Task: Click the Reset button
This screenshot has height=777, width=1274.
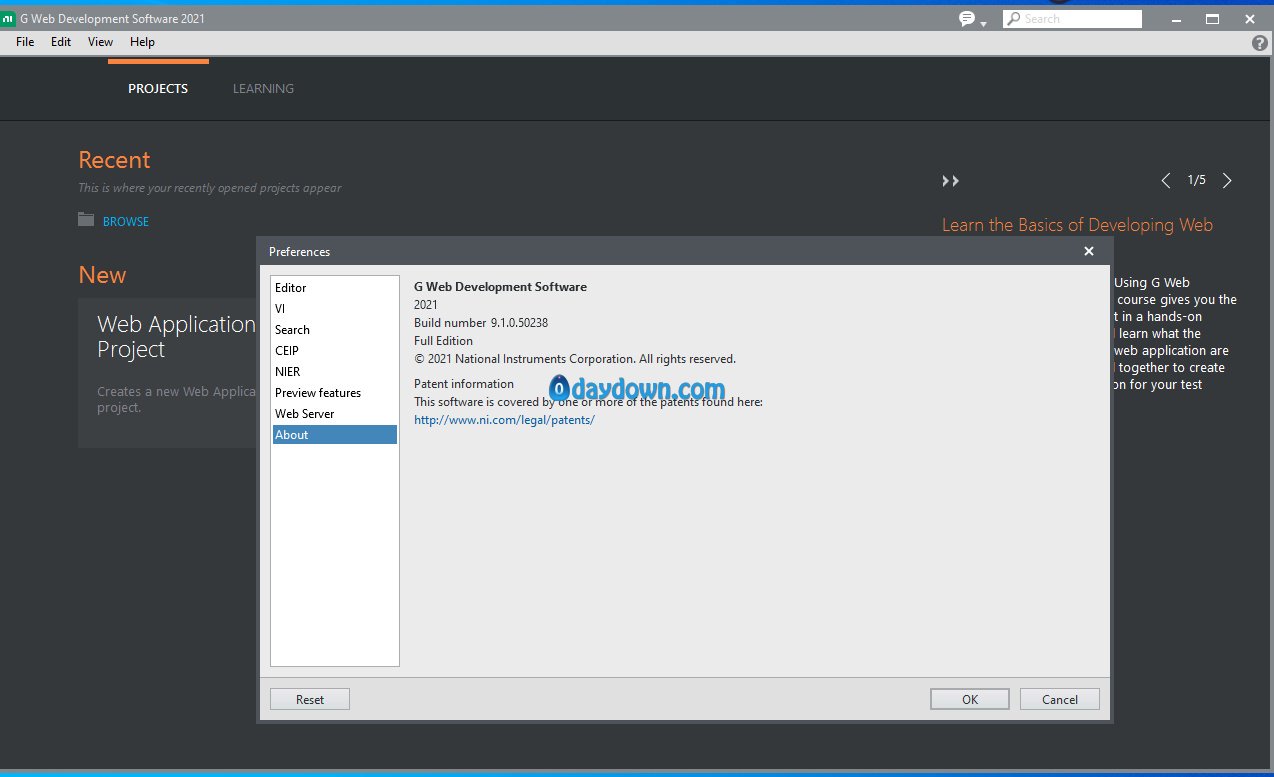Action: (x=310, y=699)
